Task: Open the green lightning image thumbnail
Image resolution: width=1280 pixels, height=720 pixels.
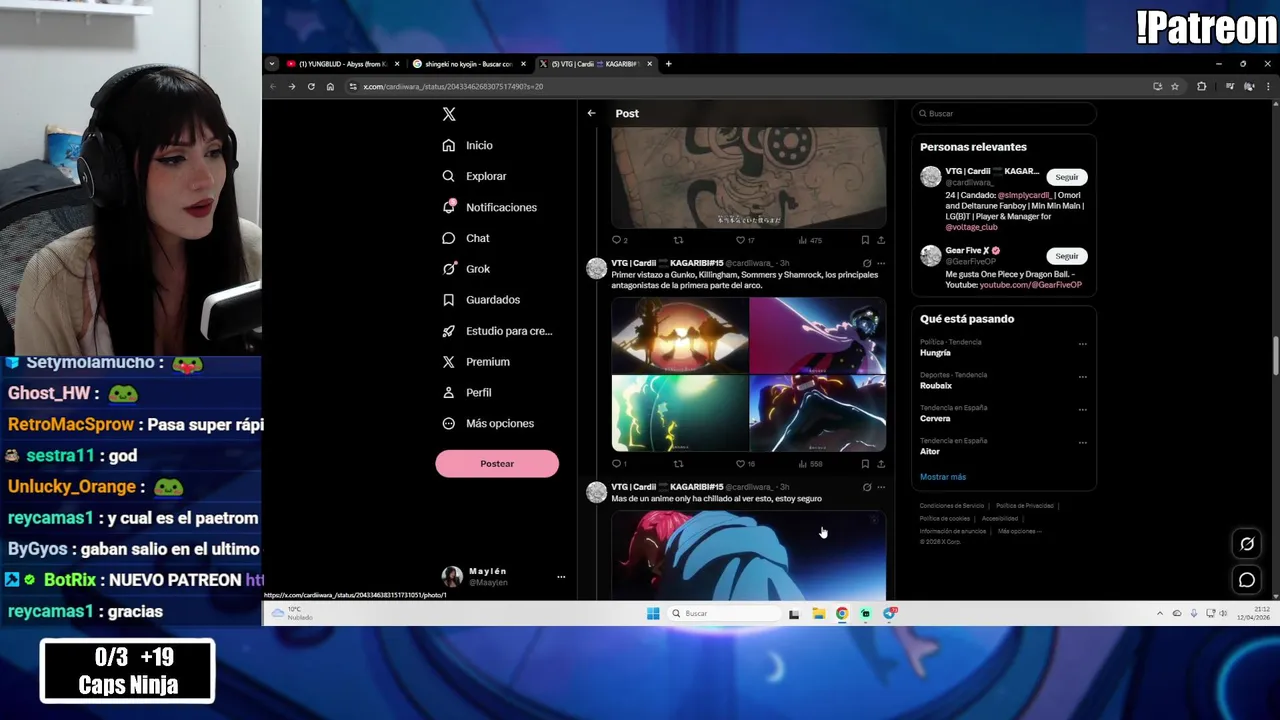Action: [680, 414]
